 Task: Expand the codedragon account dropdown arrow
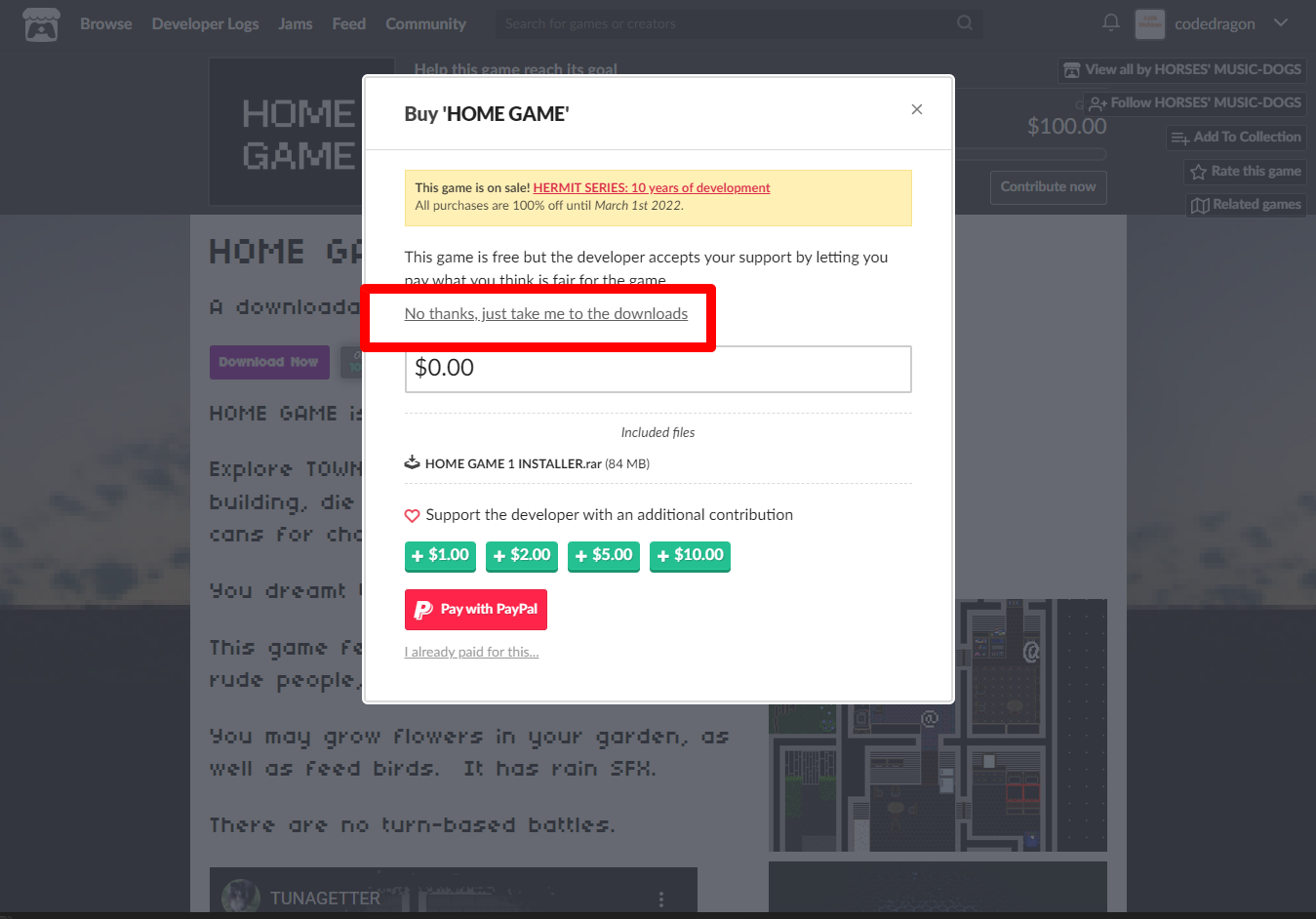click(1281, 22)
